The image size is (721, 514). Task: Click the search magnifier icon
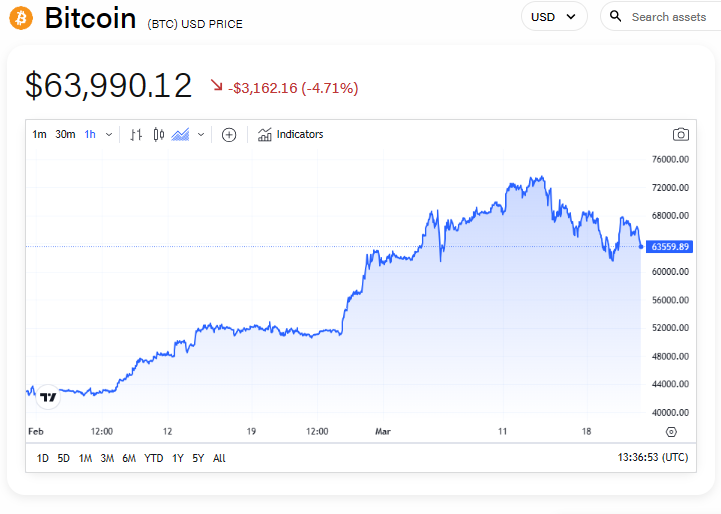pos(615,17)
